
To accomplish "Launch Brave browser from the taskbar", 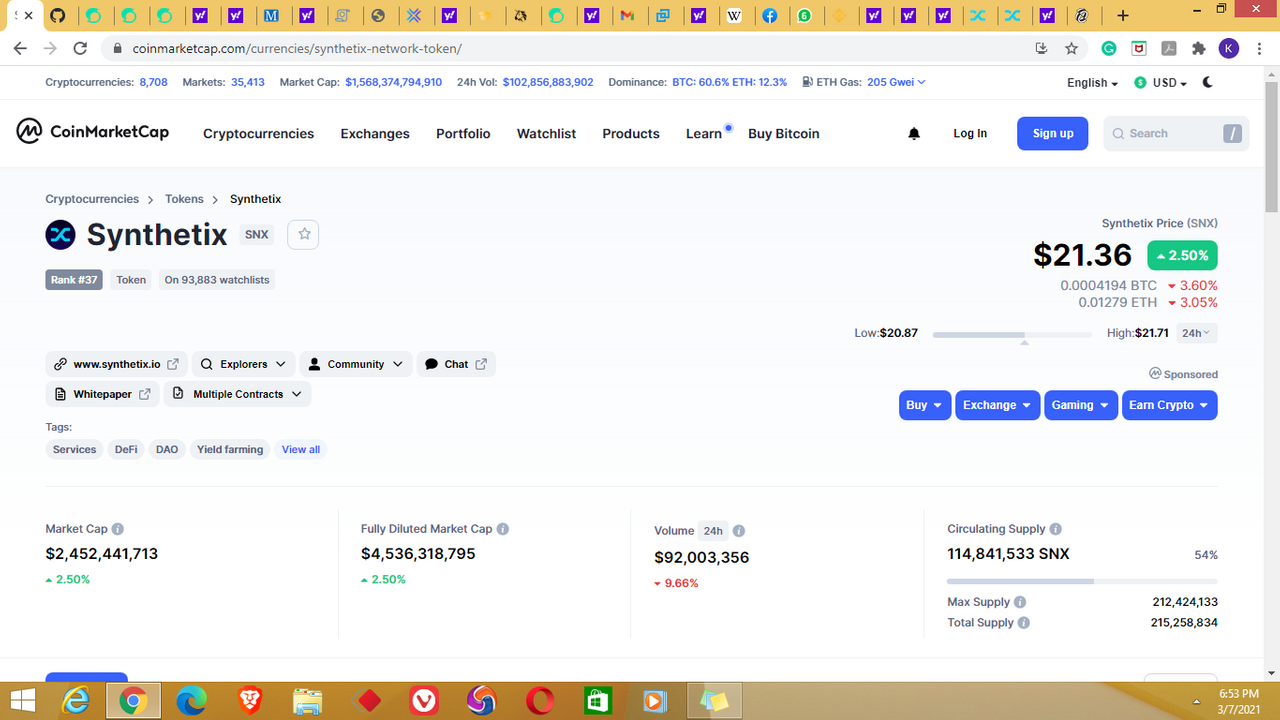I will click(250, 701).
